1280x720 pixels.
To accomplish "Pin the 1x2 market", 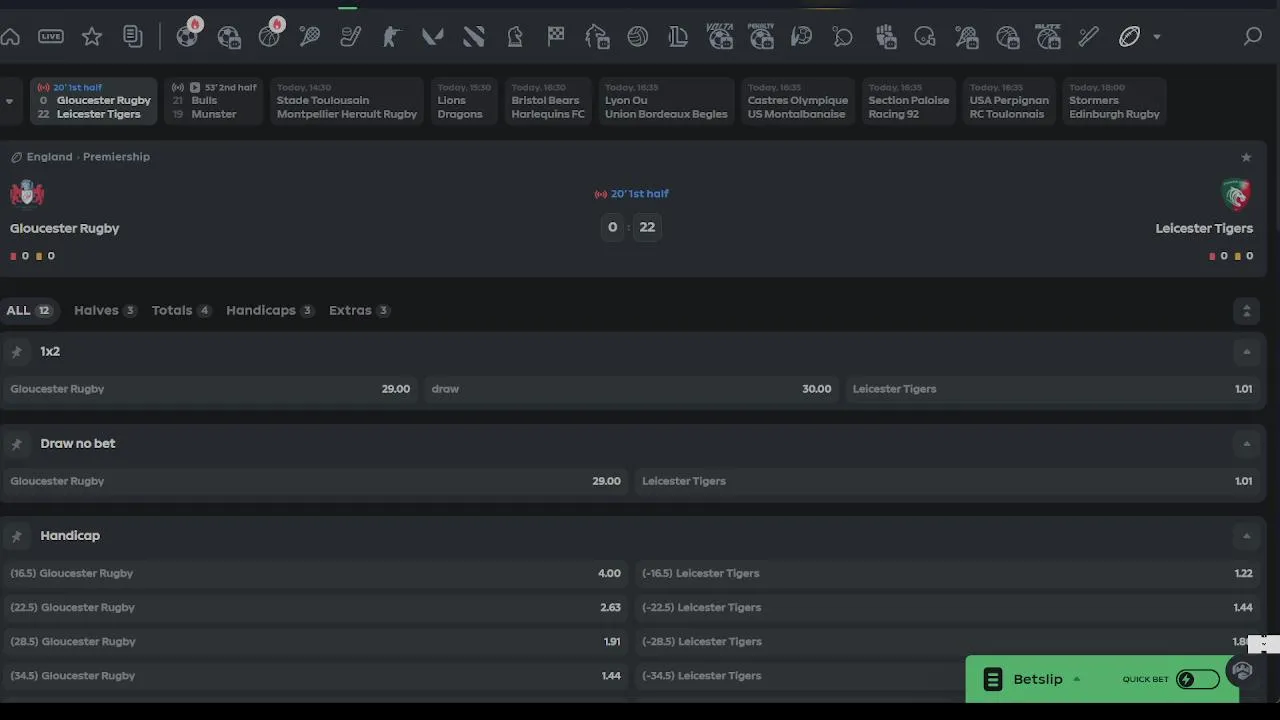I will 16,352.
